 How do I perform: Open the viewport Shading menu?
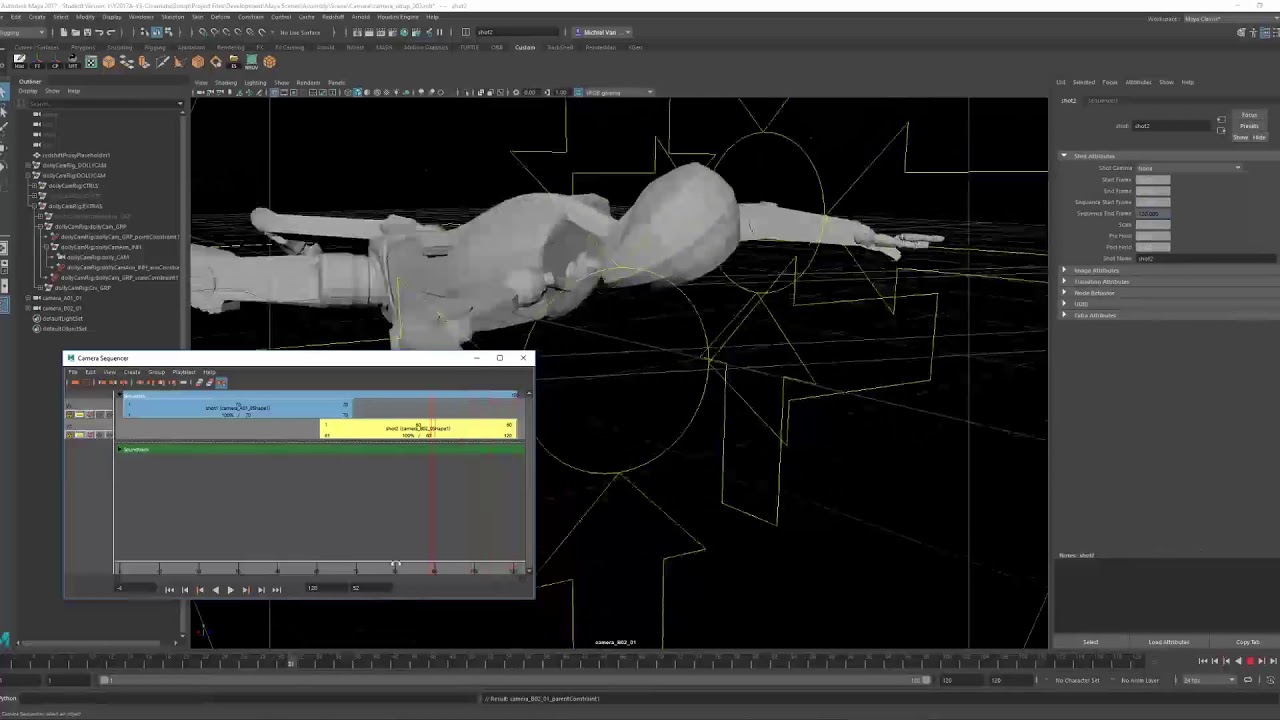[x=226, y=82]
